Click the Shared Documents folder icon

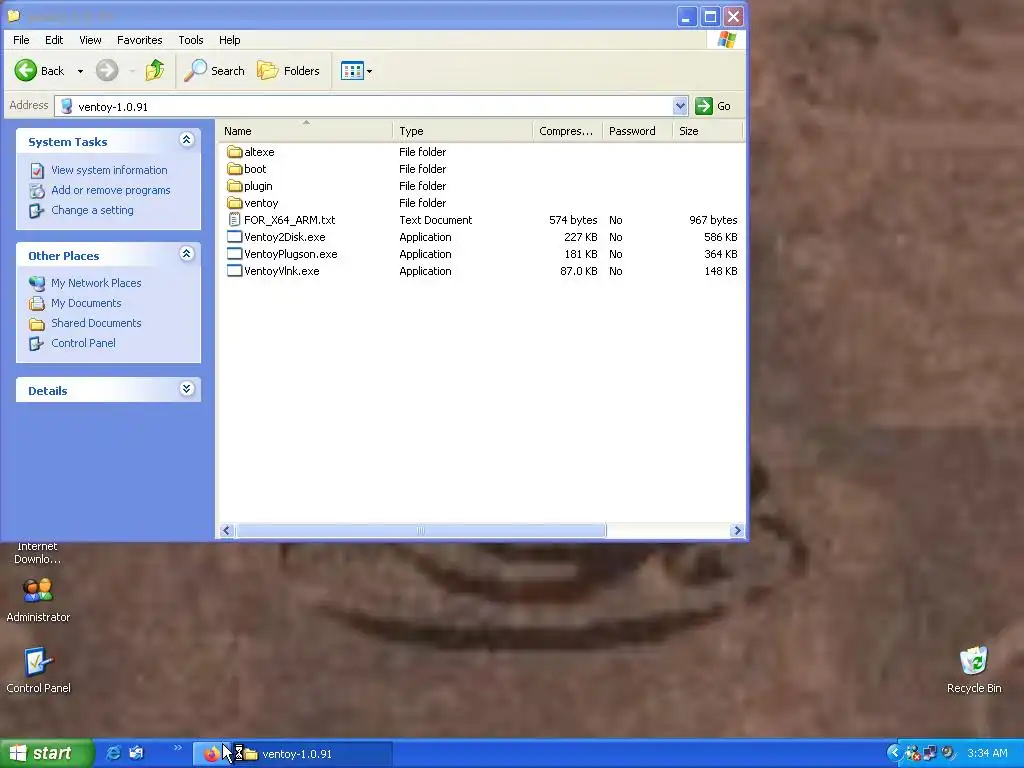pyautogui.click(x=37, y=324)
